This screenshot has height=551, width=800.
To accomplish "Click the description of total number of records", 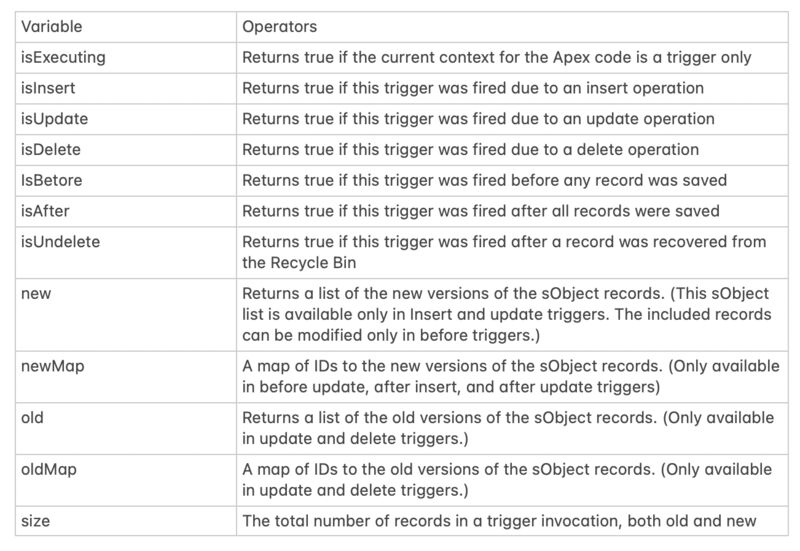I will click(x=499, y=521).
